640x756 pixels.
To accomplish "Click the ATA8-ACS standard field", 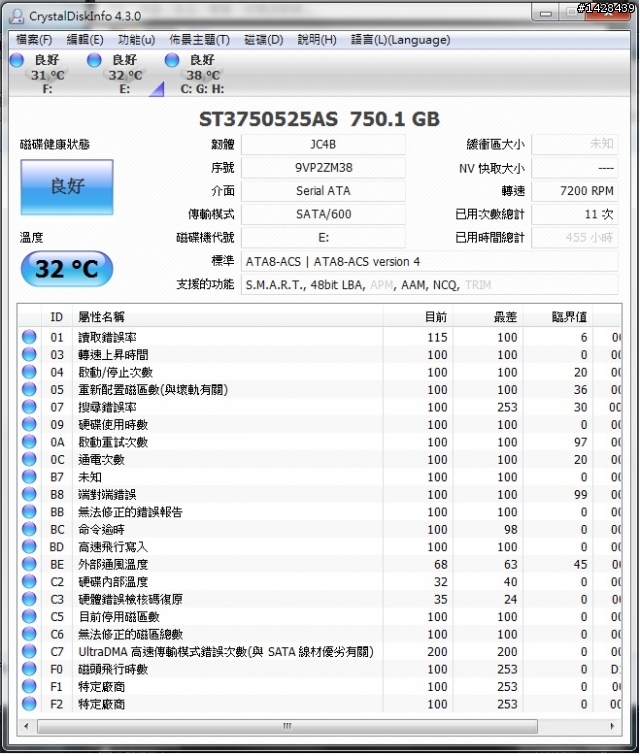I will tap(430, 261).
